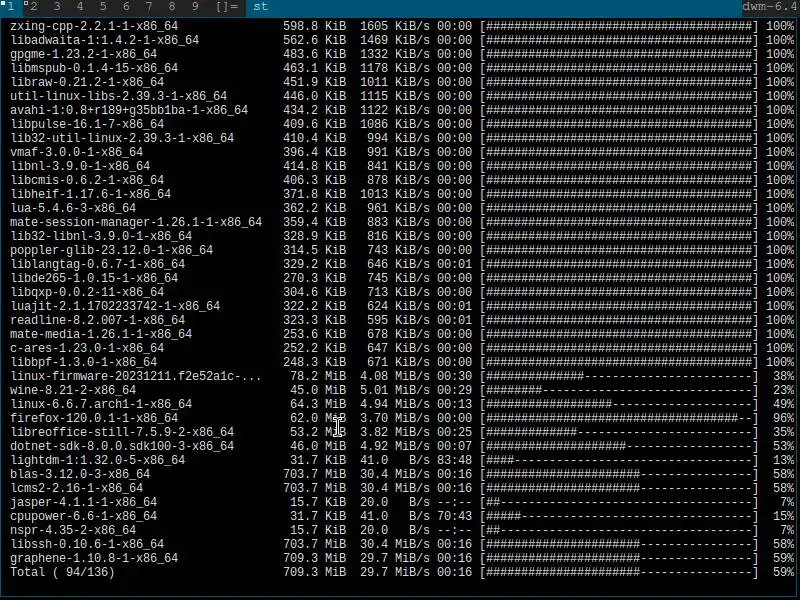
Task: Click the firefox download progress bar
Action: tap(619, 418)
